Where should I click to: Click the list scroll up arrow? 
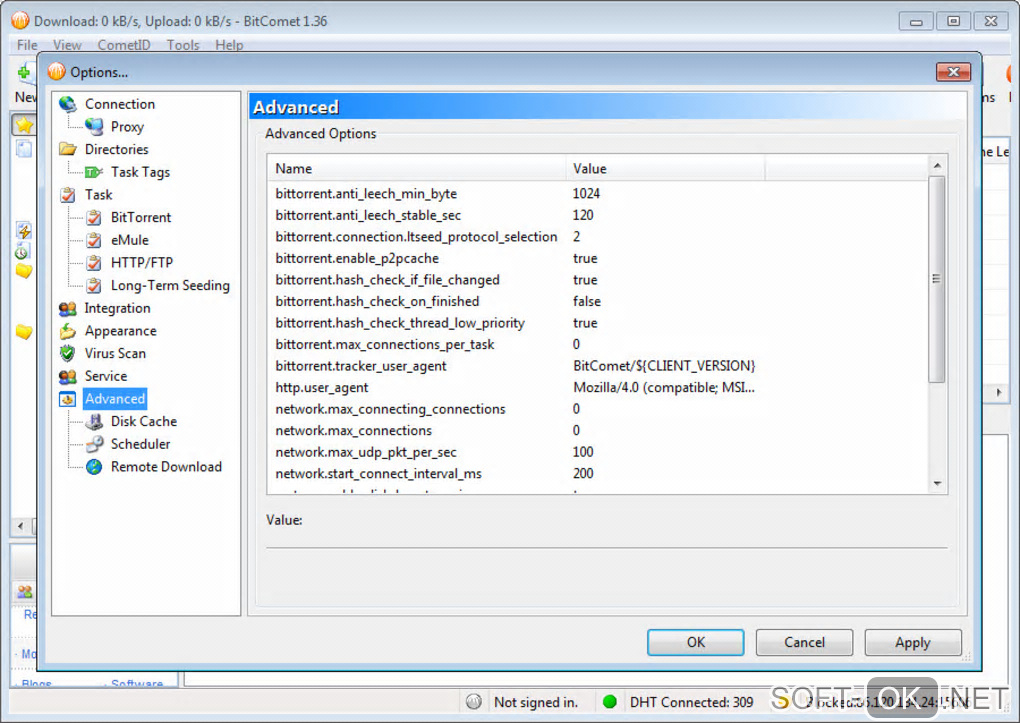(x=937, y=165)
